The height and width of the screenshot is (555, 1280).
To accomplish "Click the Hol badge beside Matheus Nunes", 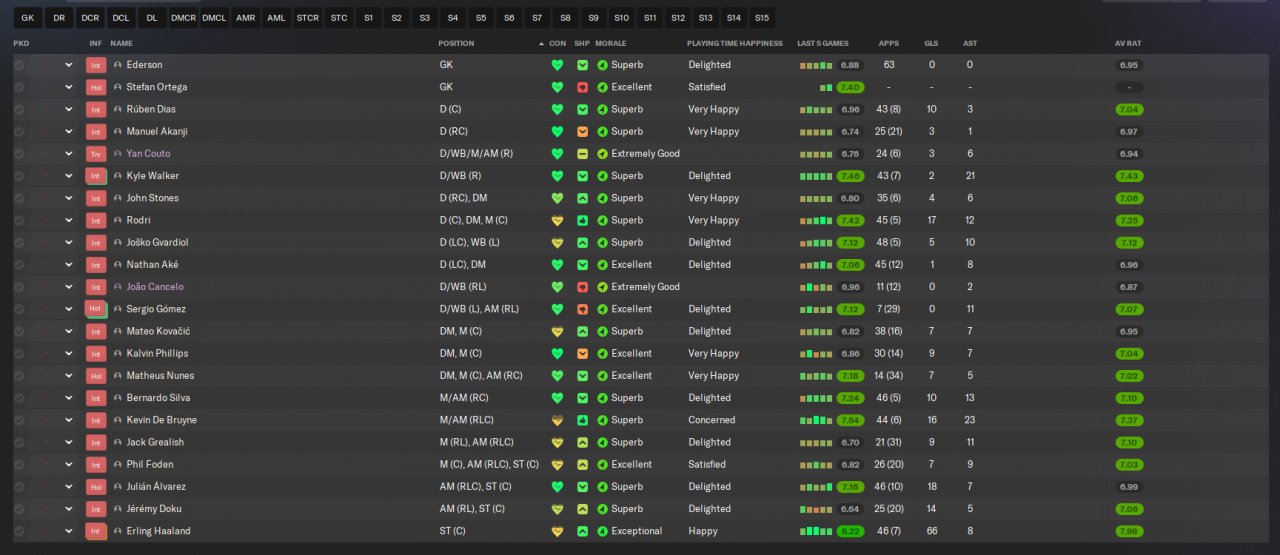I will tap(96, 376).
